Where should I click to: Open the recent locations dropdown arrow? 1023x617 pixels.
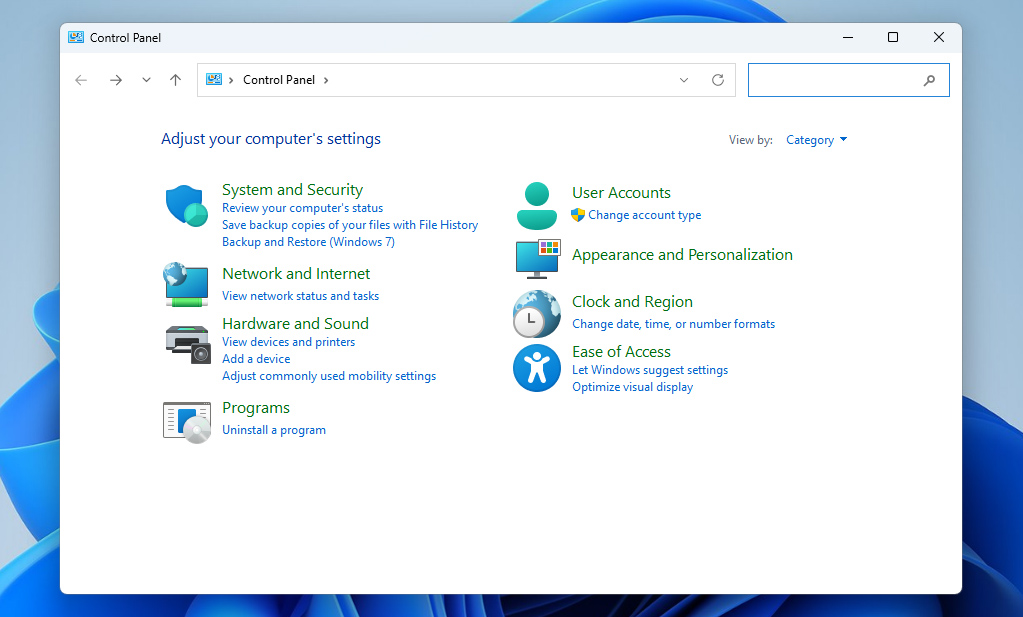click(x=146, y=80)
